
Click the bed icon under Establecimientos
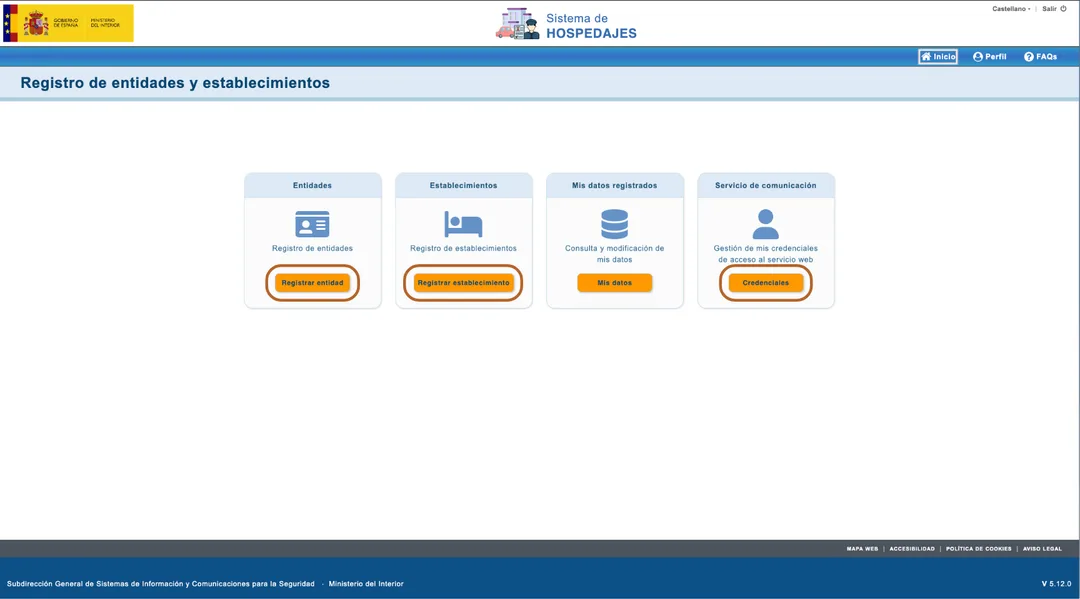[x=463, y=224]
